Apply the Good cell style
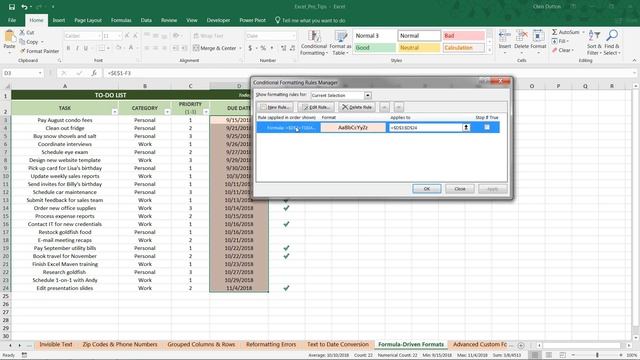Screen dimensions: 640x360 click(x=374, y=48)
